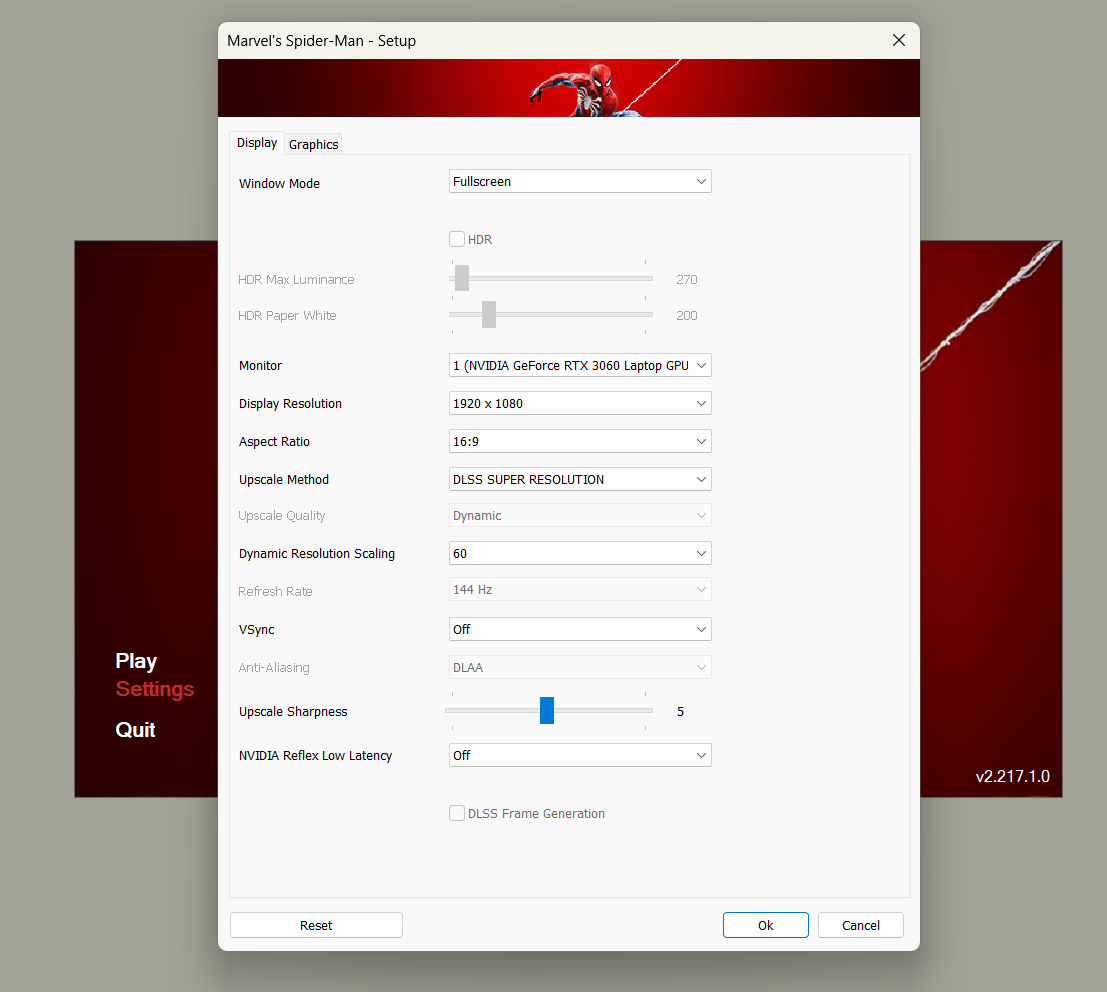
Task: Click the HDR Paper White value 200
Action: click(x=686, y=316)
